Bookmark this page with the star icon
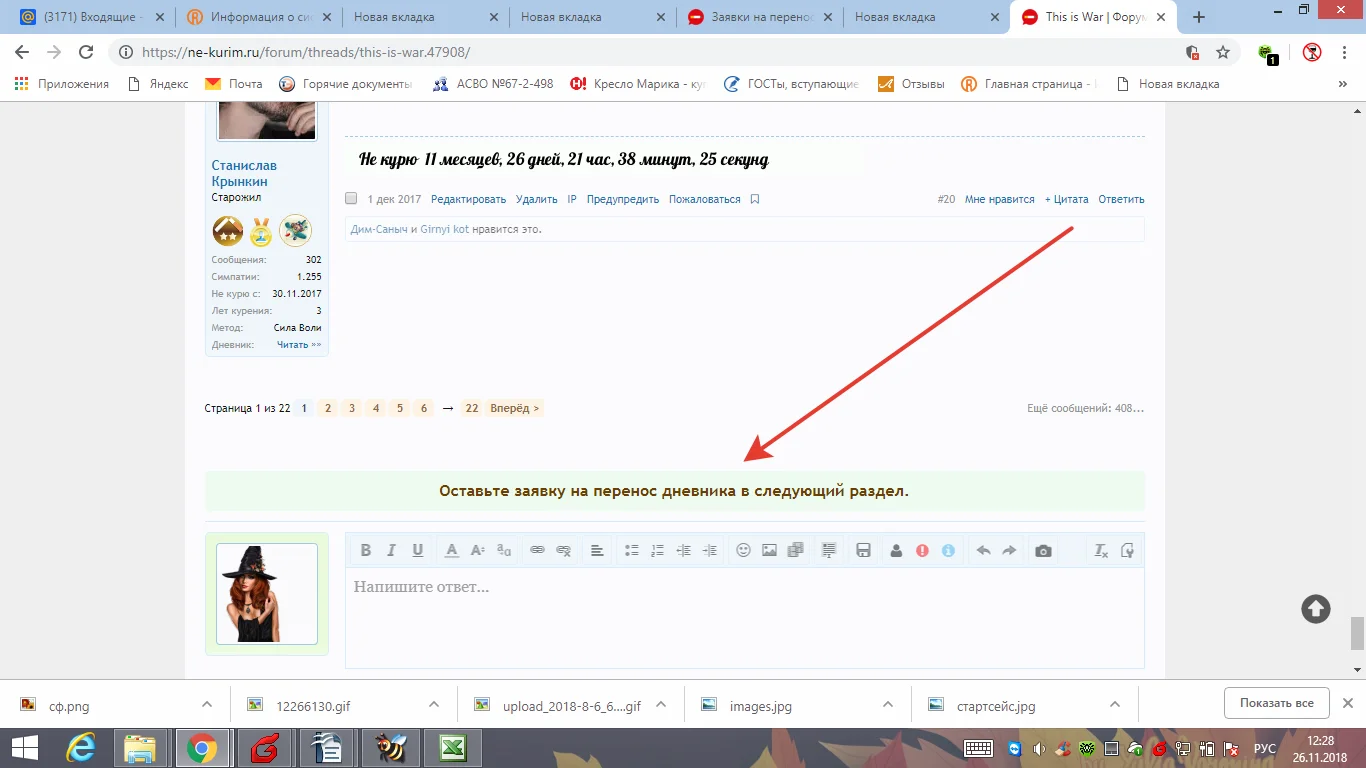 pos(1222,52)
